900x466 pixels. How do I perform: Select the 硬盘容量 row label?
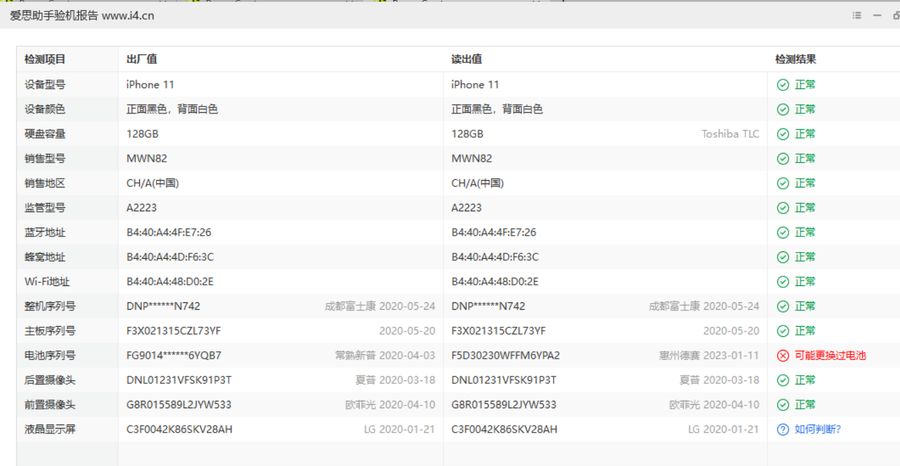[45, 134]
